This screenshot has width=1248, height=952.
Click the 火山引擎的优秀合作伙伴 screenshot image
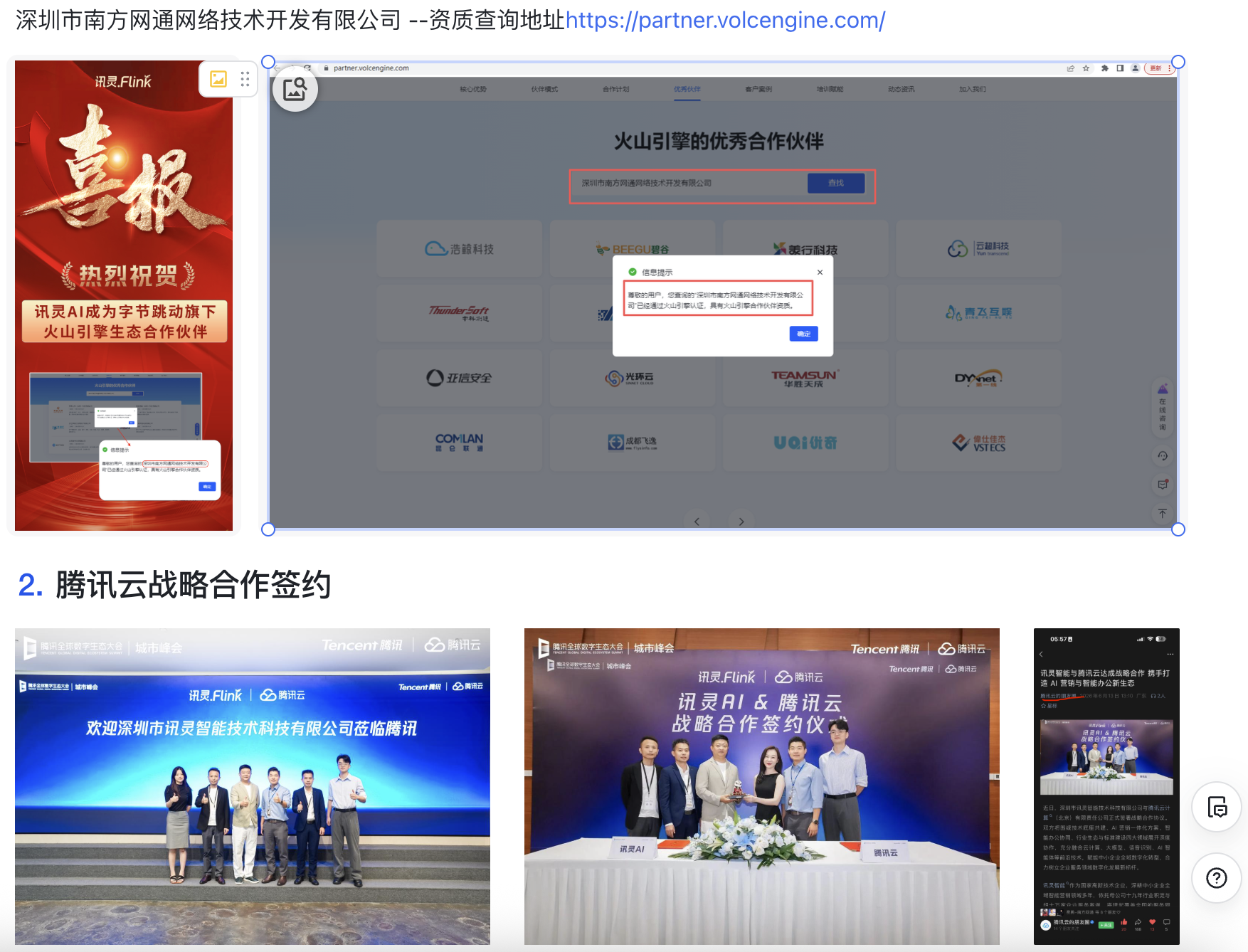click(723, 295)
